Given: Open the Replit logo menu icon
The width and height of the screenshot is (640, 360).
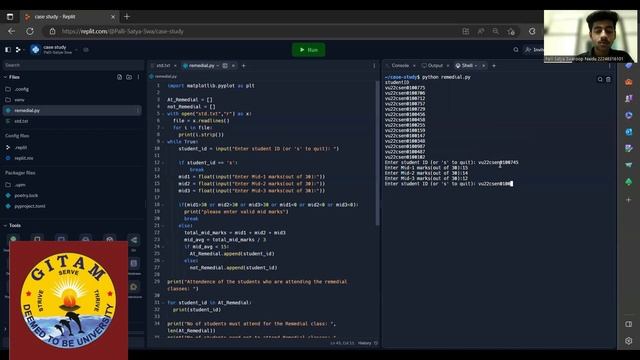Looking at the screenshot, I should tap(18, 50).
